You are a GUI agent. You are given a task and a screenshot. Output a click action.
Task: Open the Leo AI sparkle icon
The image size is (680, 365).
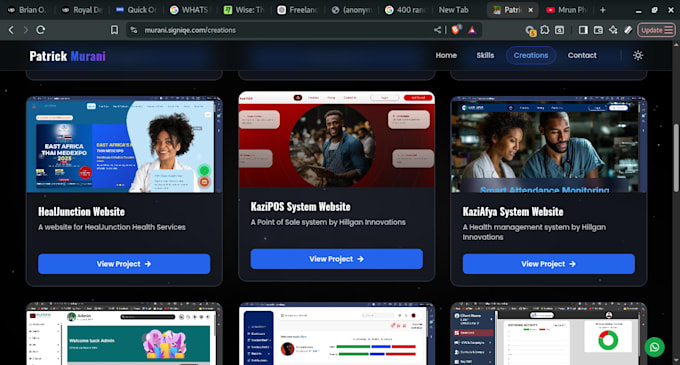[613, 30]
